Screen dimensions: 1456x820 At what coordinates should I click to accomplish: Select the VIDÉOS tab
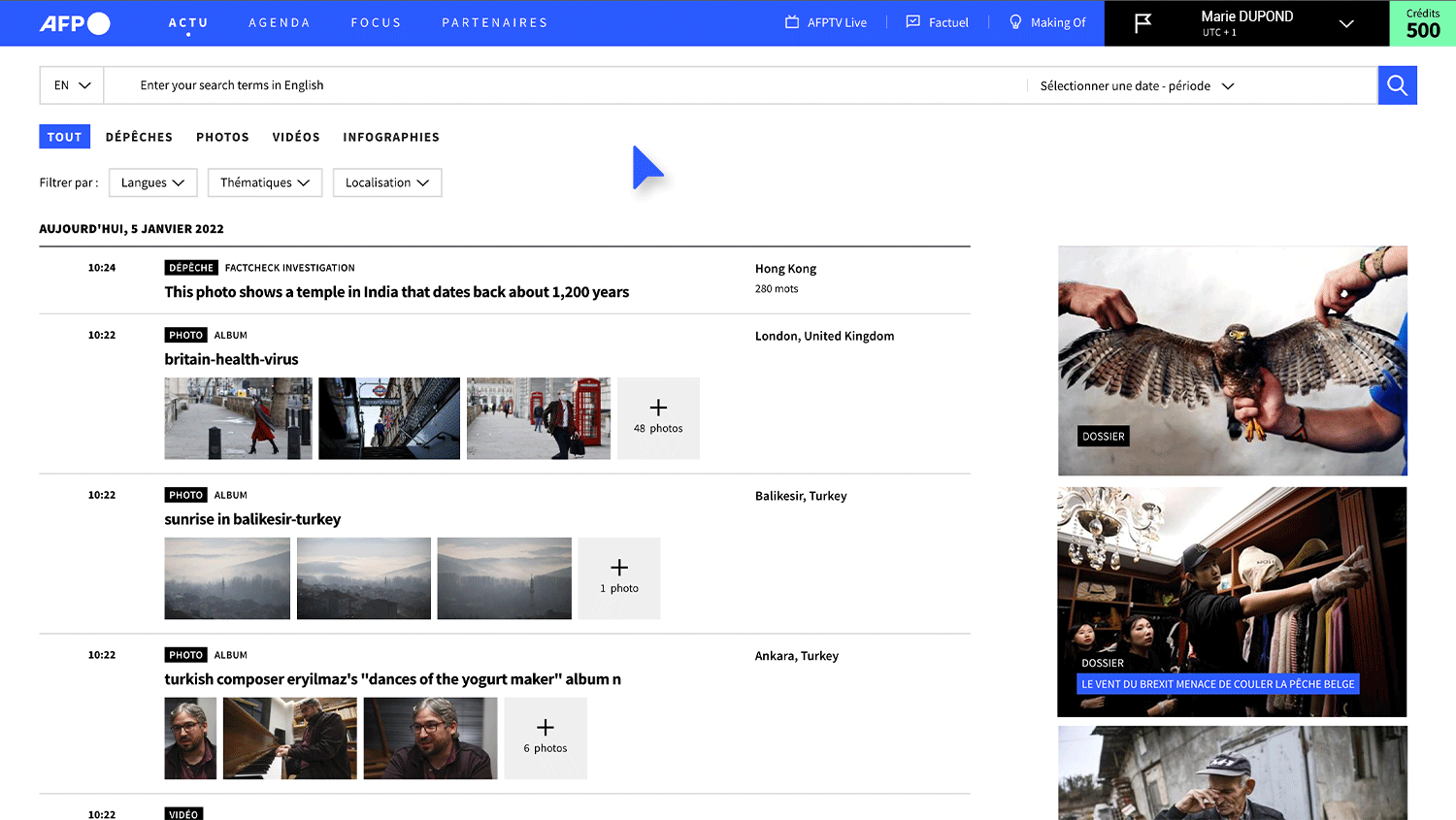[x=296, y=137]
